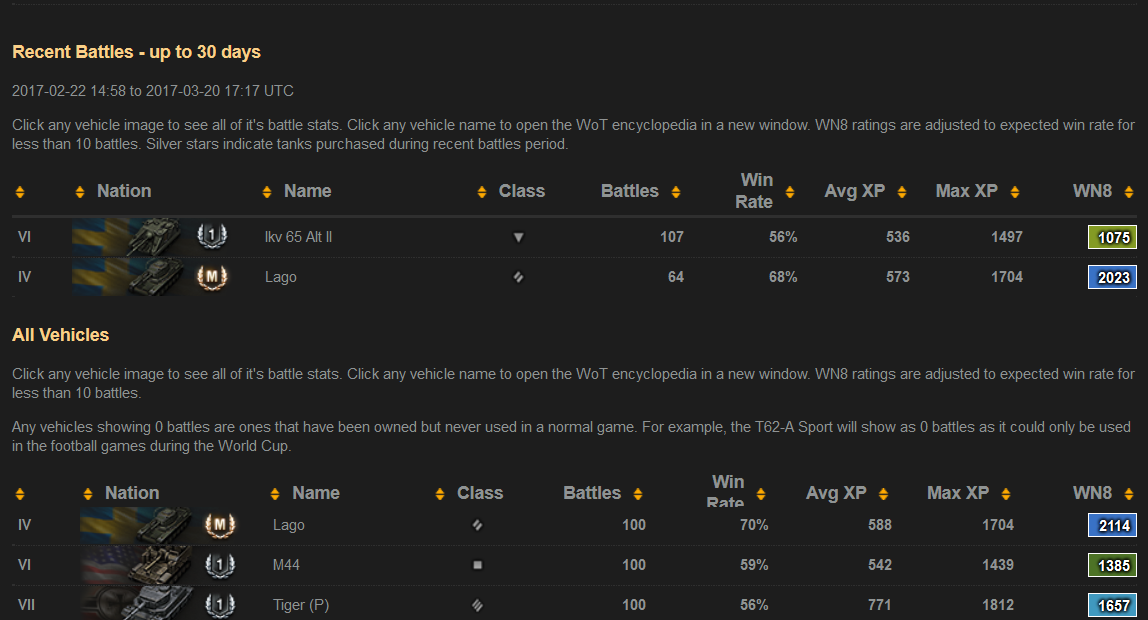
Task: Sort Recent Battles by WN8 using its arrows
Action: pyautogui.click(x=1129, y=192)
